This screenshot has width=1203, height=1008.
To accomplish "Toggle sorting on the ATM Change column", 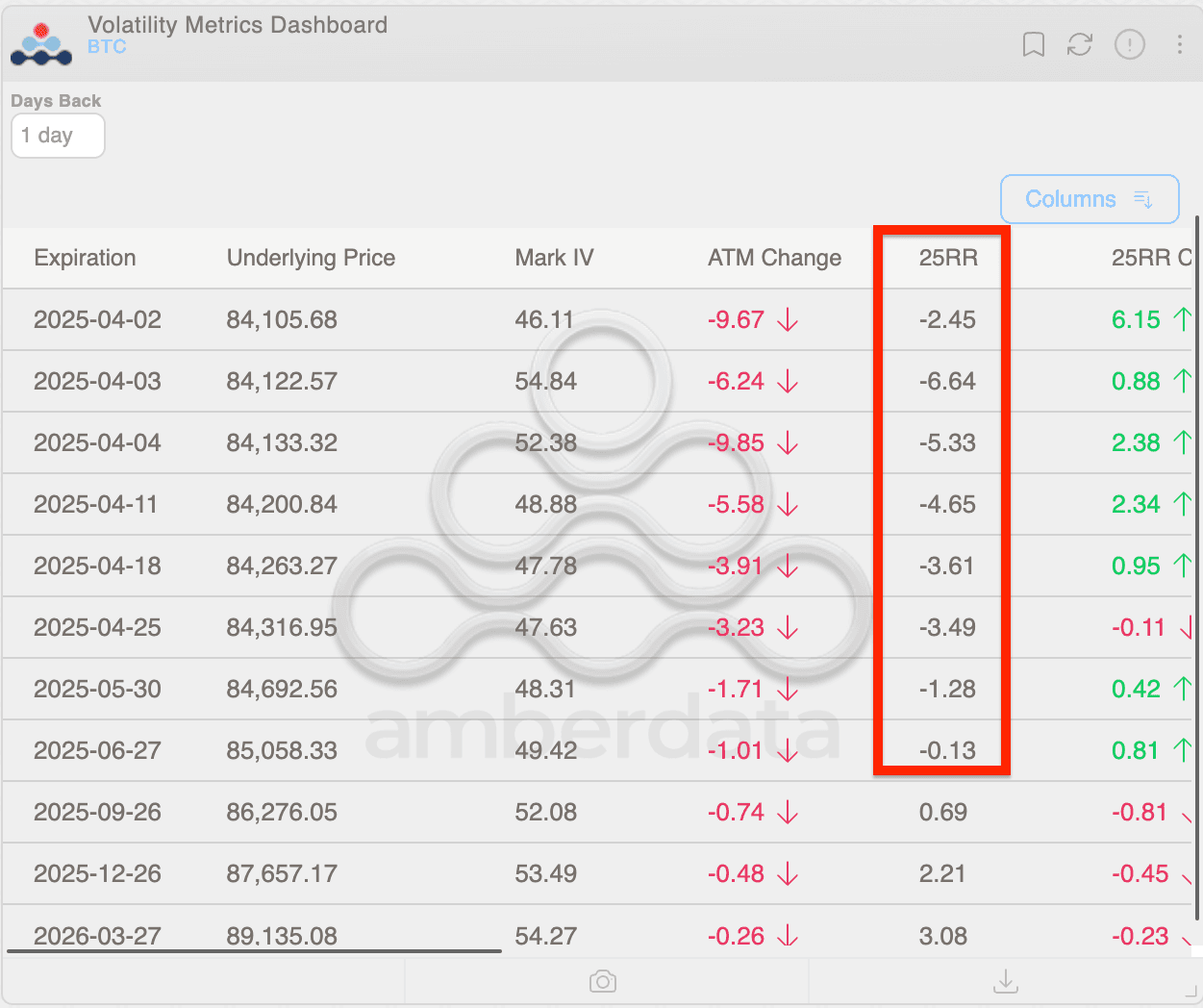I will pos(774,258).
